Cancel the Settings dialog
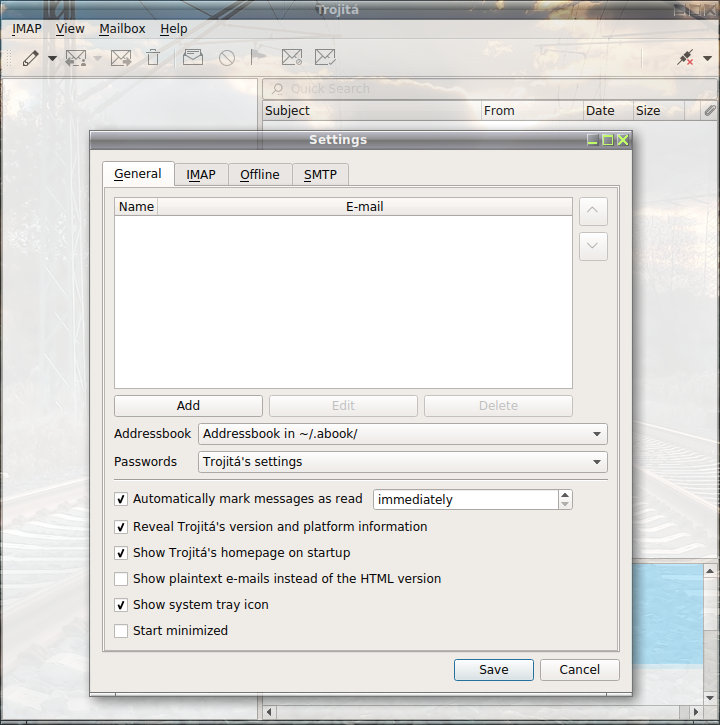The height and width of the screenshot is (725, 720). coord(579,670)
